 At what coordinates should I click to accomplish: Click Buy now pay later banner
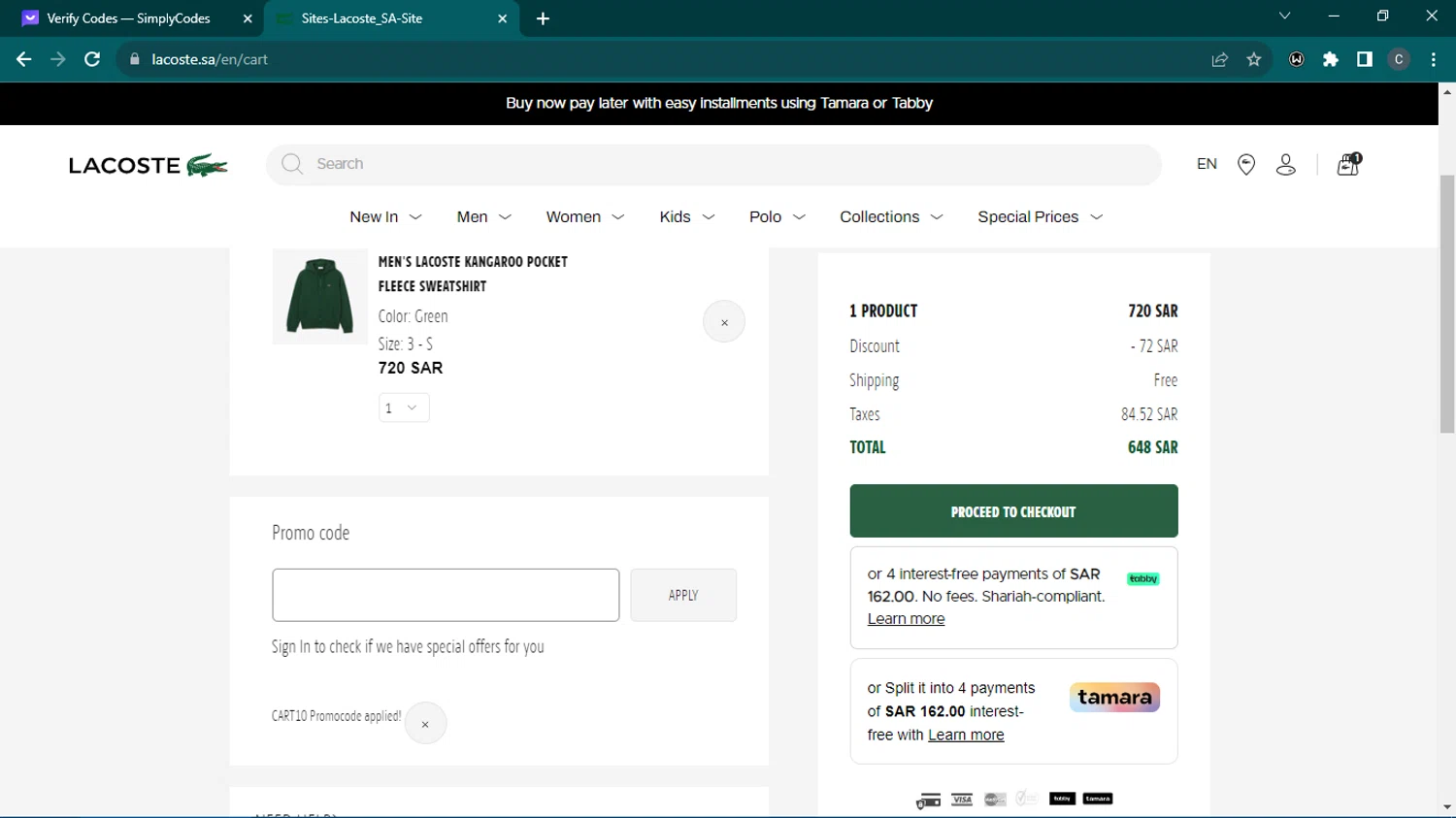pos(719,103)
